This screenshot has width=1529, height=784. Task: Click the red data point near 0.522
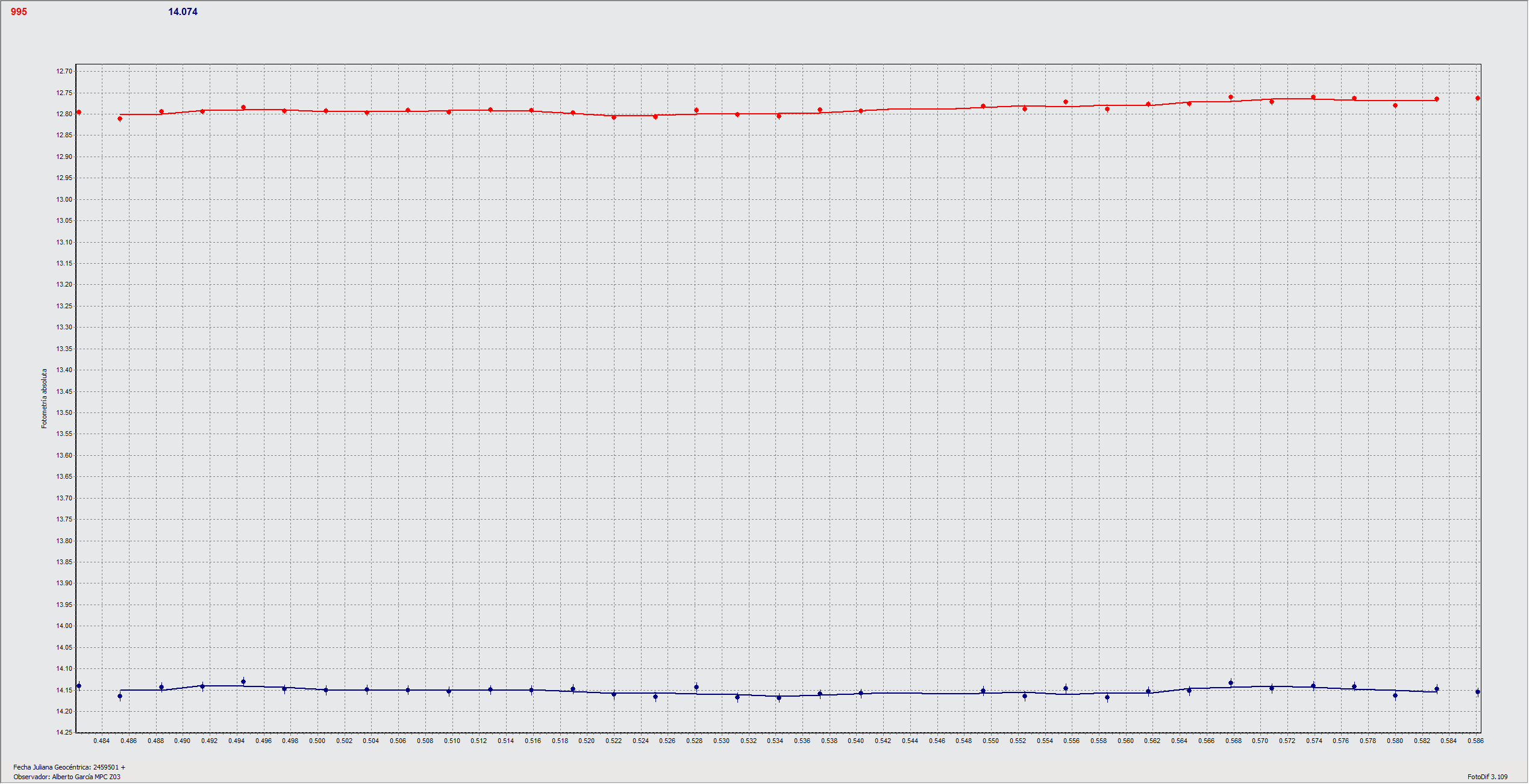614,117
